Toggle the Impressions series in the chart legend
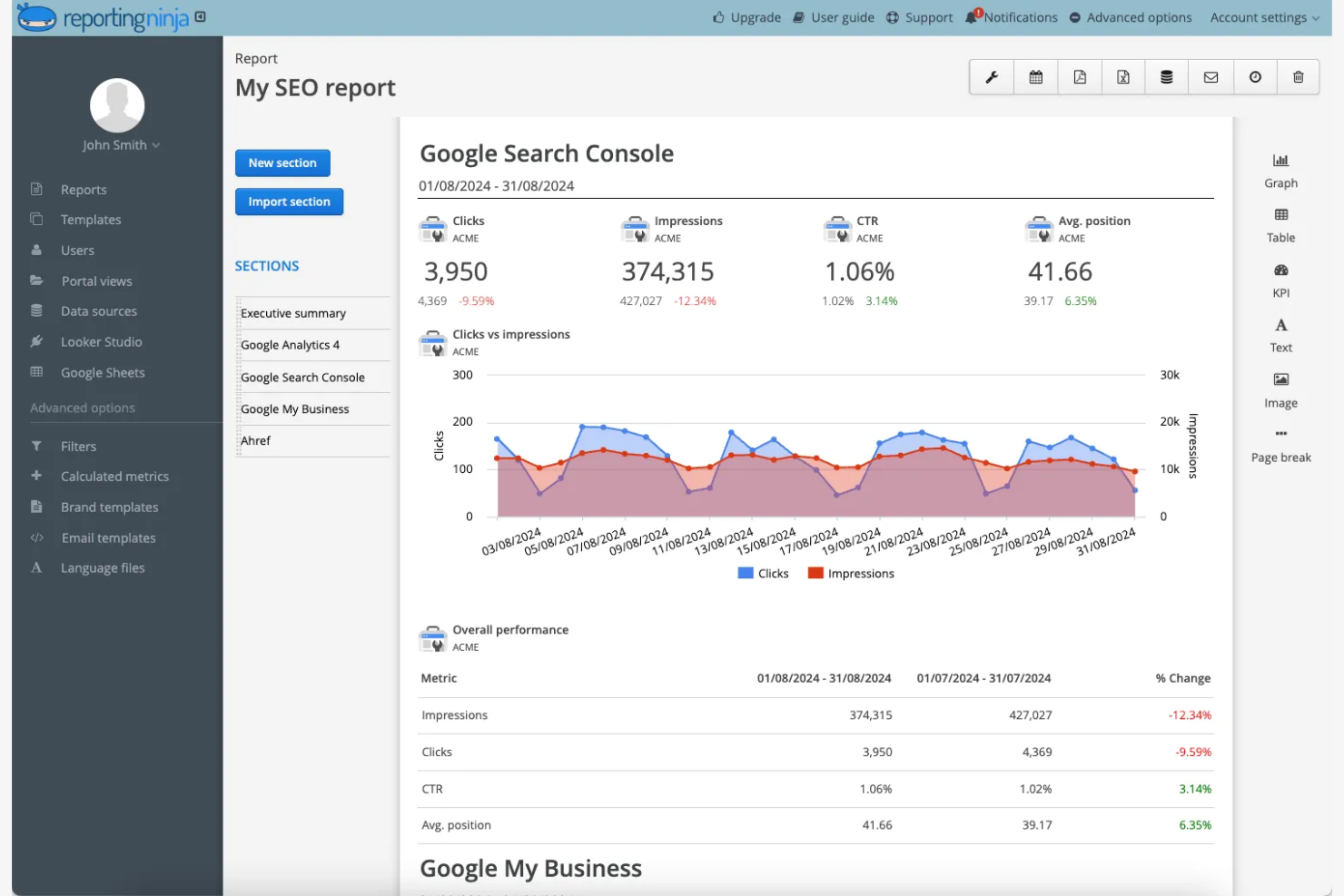Viewport: 1344px width, 896px height. click(x=849, y=573)
